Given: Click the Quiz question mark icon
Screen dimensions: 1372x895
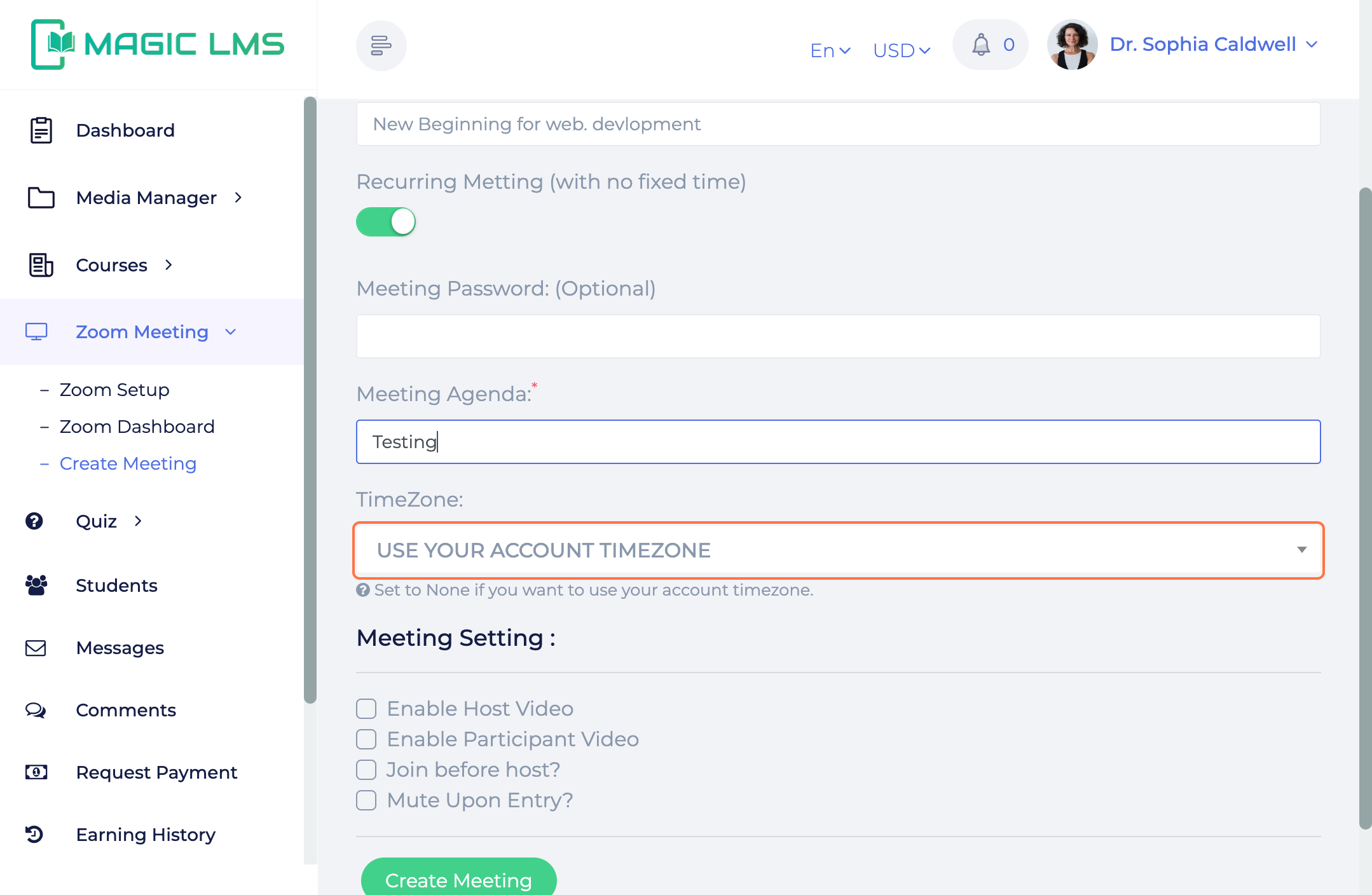Looking at the screenshot, I should tap(34, 521).
